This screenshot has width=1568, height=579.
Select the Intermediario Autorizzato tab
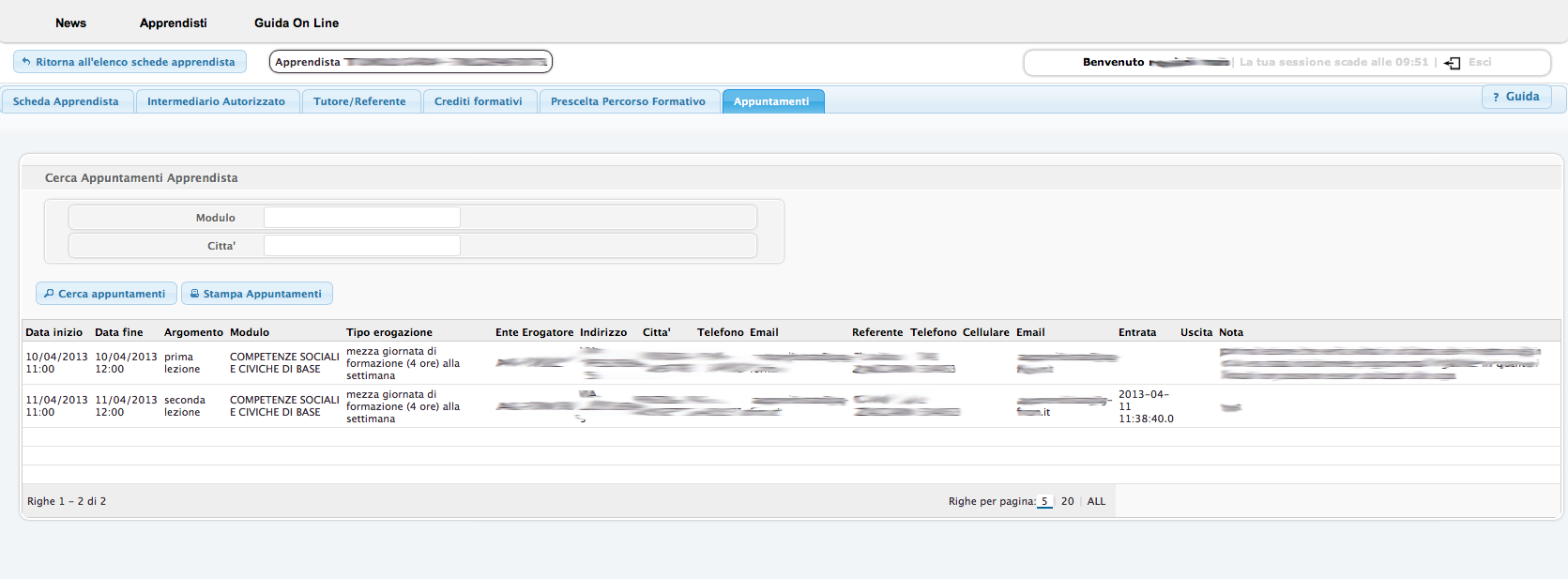coord(216,101)
